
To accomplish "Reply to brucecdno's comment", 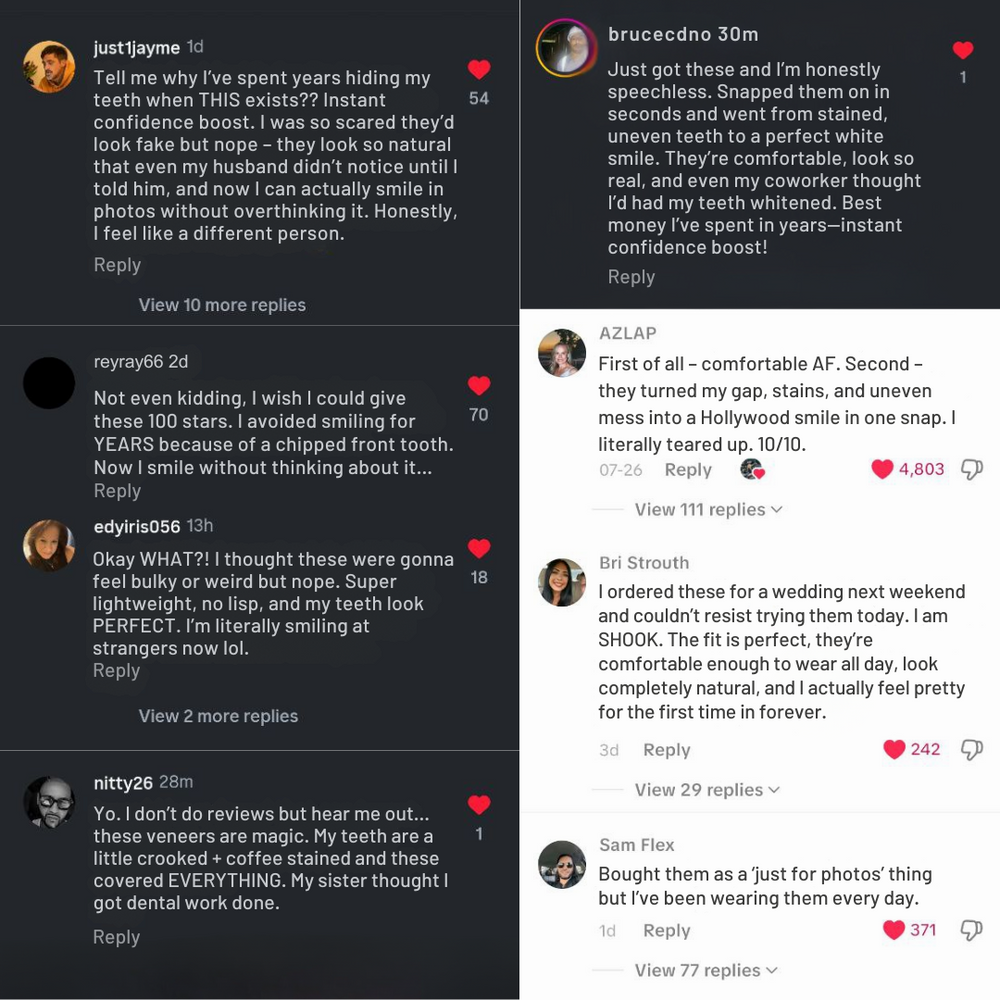I will pos(631,277).
